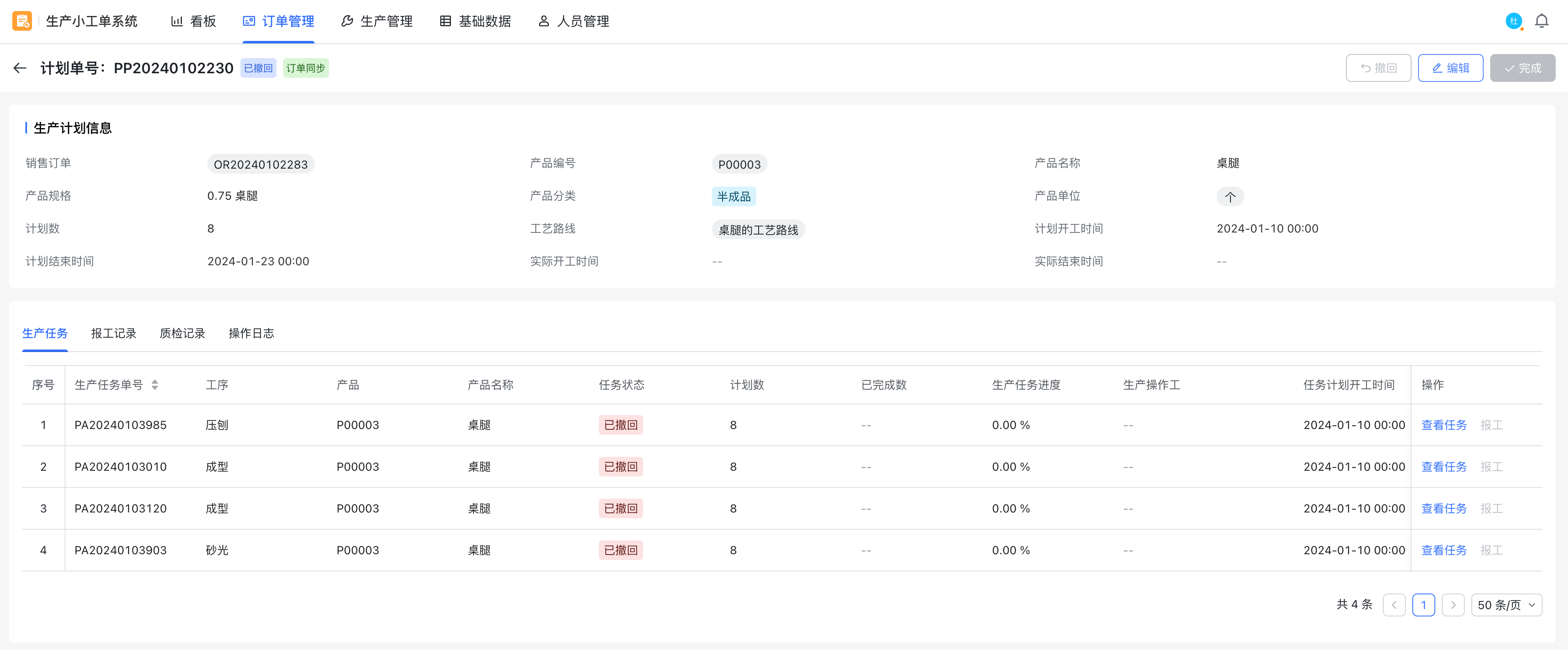The width and height of the screenshot is (1568, 650).
Task: Open 基础数据 menu
Action: tap(476, 21)
